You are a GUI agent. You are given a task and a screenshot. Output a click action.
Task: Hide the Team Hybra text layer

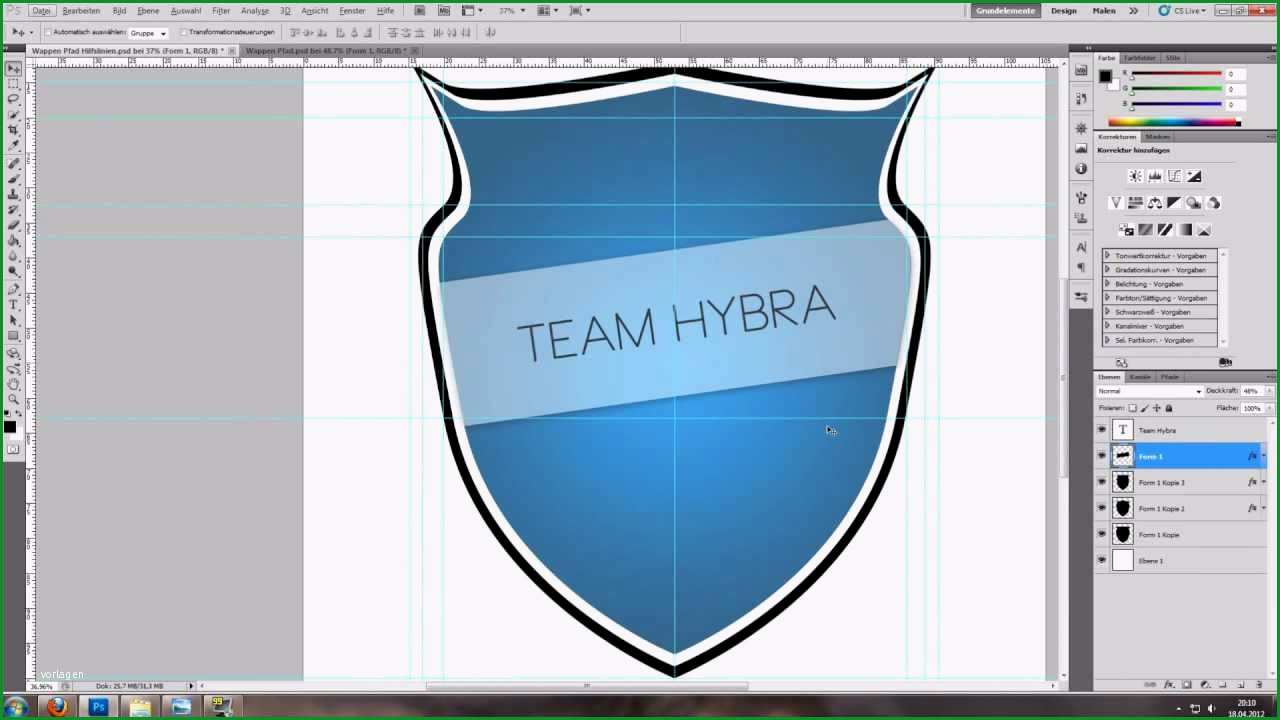tap(1102, 430)
